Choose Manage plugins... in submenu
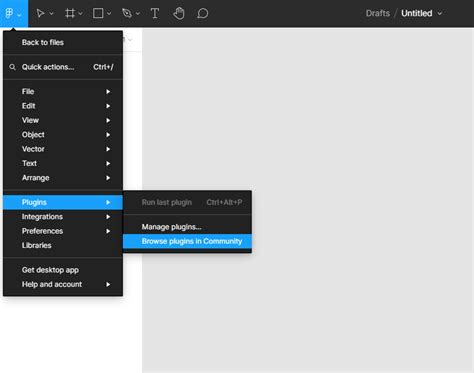Viewport: 474px width, 373px height. 187,227
